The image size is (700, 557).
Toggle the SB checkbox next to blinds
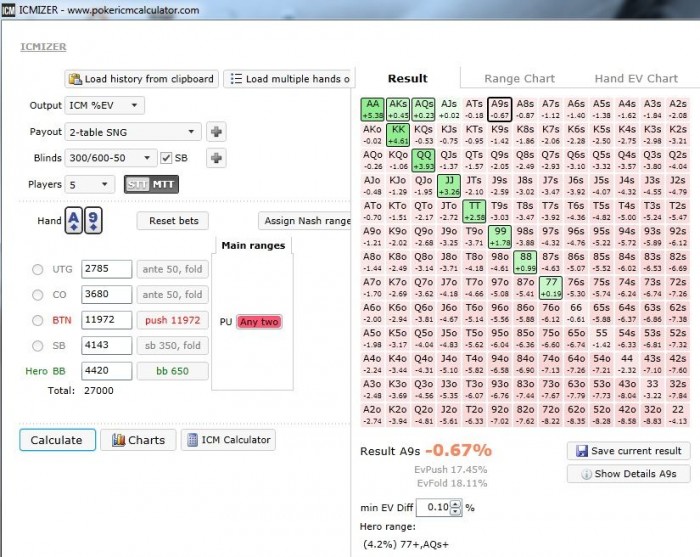(x=166, y=158)
